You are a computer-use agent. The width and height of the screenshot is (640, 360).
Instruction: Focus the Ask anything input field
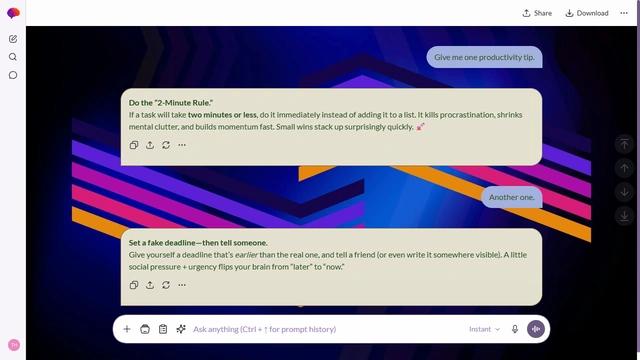click(327, 329)
